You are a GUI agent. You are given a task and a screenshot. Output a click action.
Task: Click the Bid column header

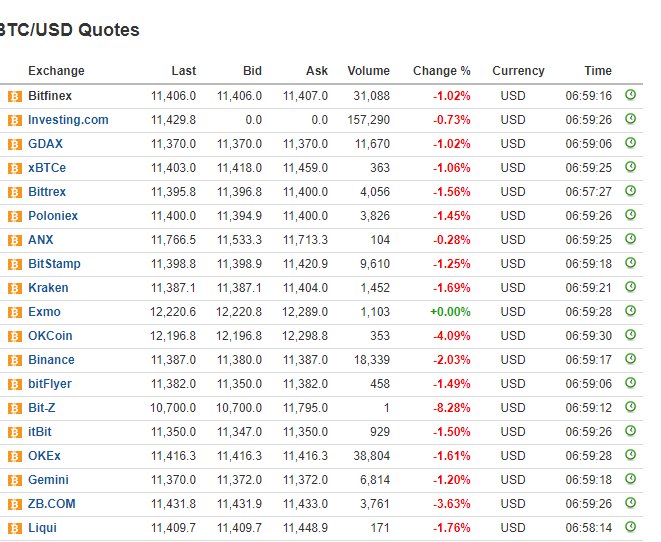point(253,71)
